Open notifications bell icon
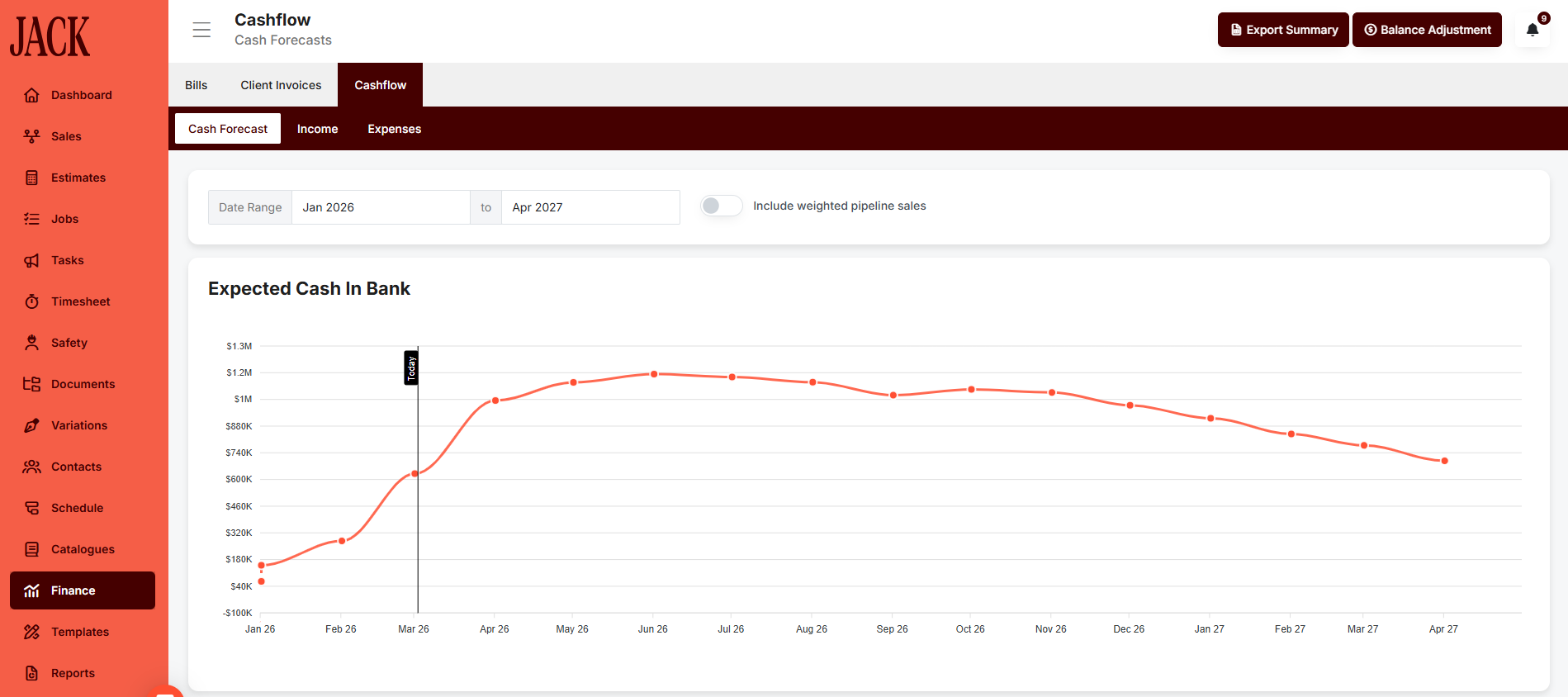This screenshot has height=697, width=1568. coord(1532,30)
